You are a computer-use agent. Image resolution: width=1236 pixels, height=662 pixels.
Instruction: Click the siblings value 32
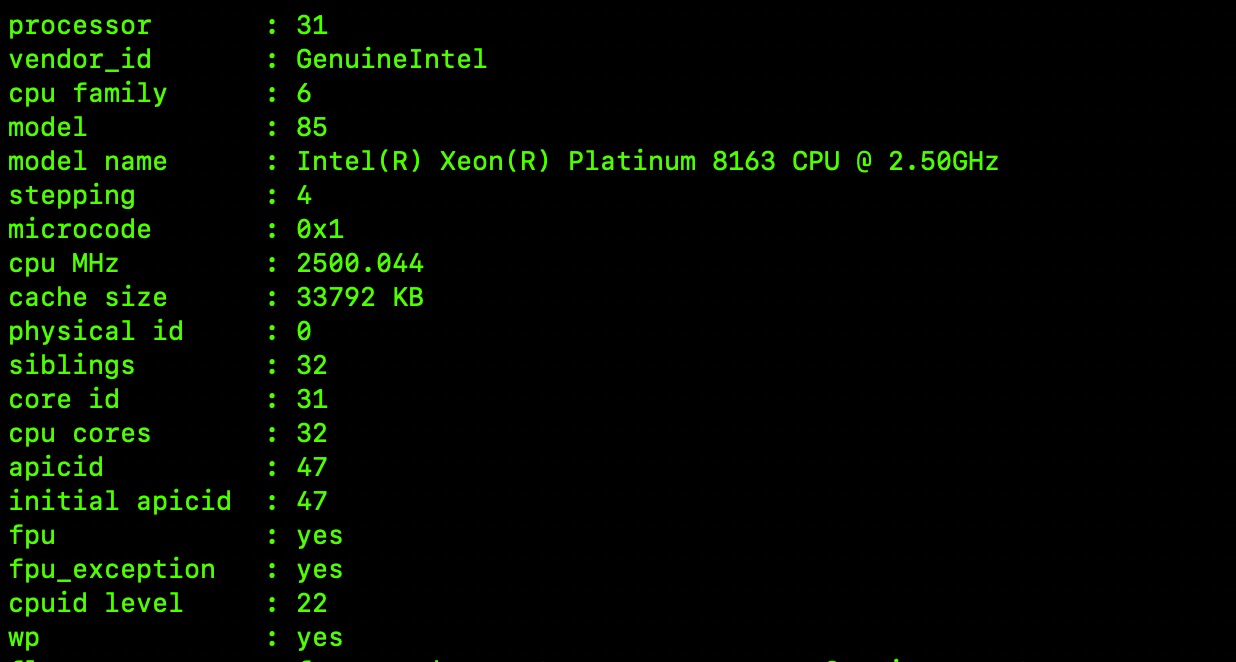[312, 365]
